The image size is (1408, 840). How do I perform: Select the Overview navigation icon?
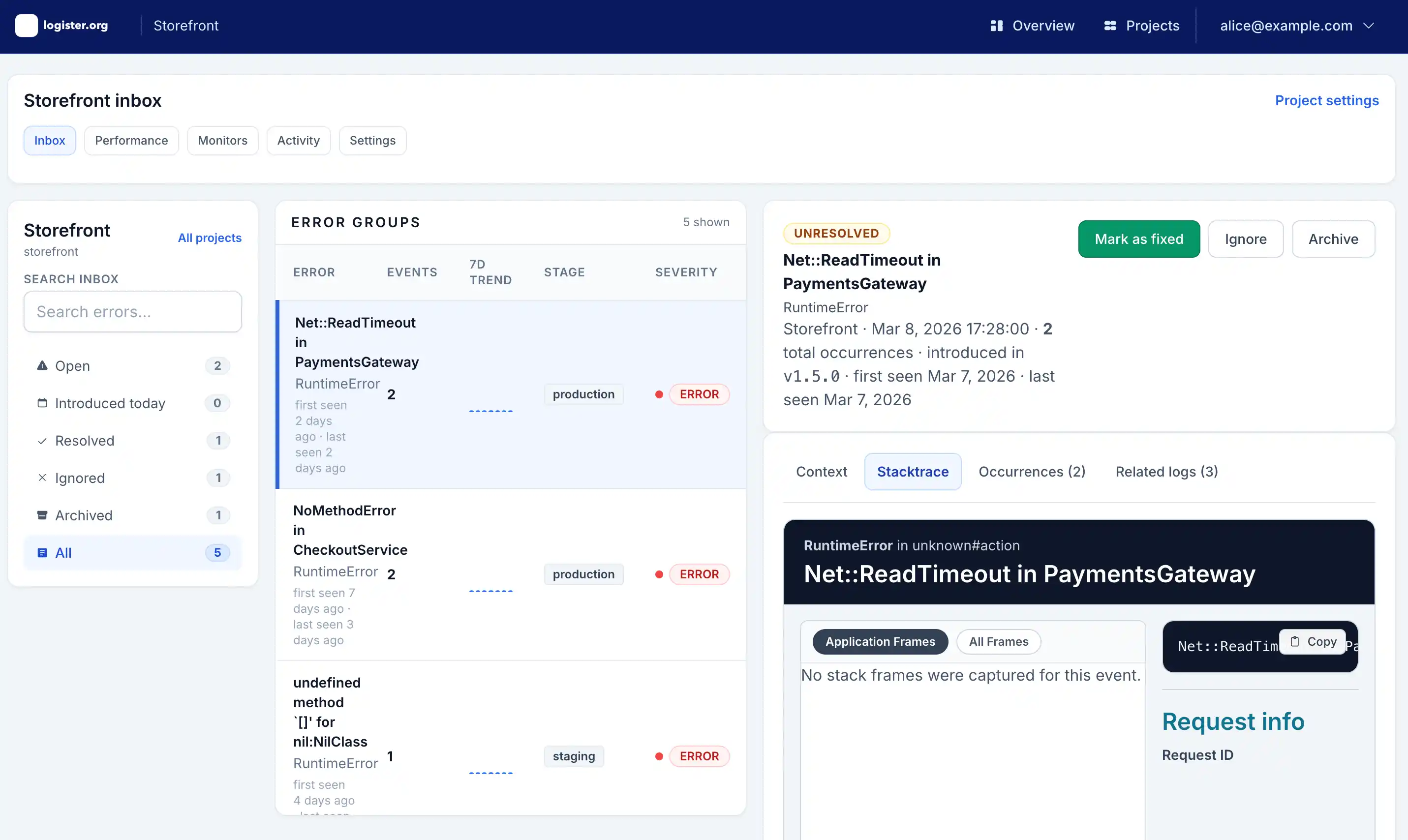click(x=996, y=26)
